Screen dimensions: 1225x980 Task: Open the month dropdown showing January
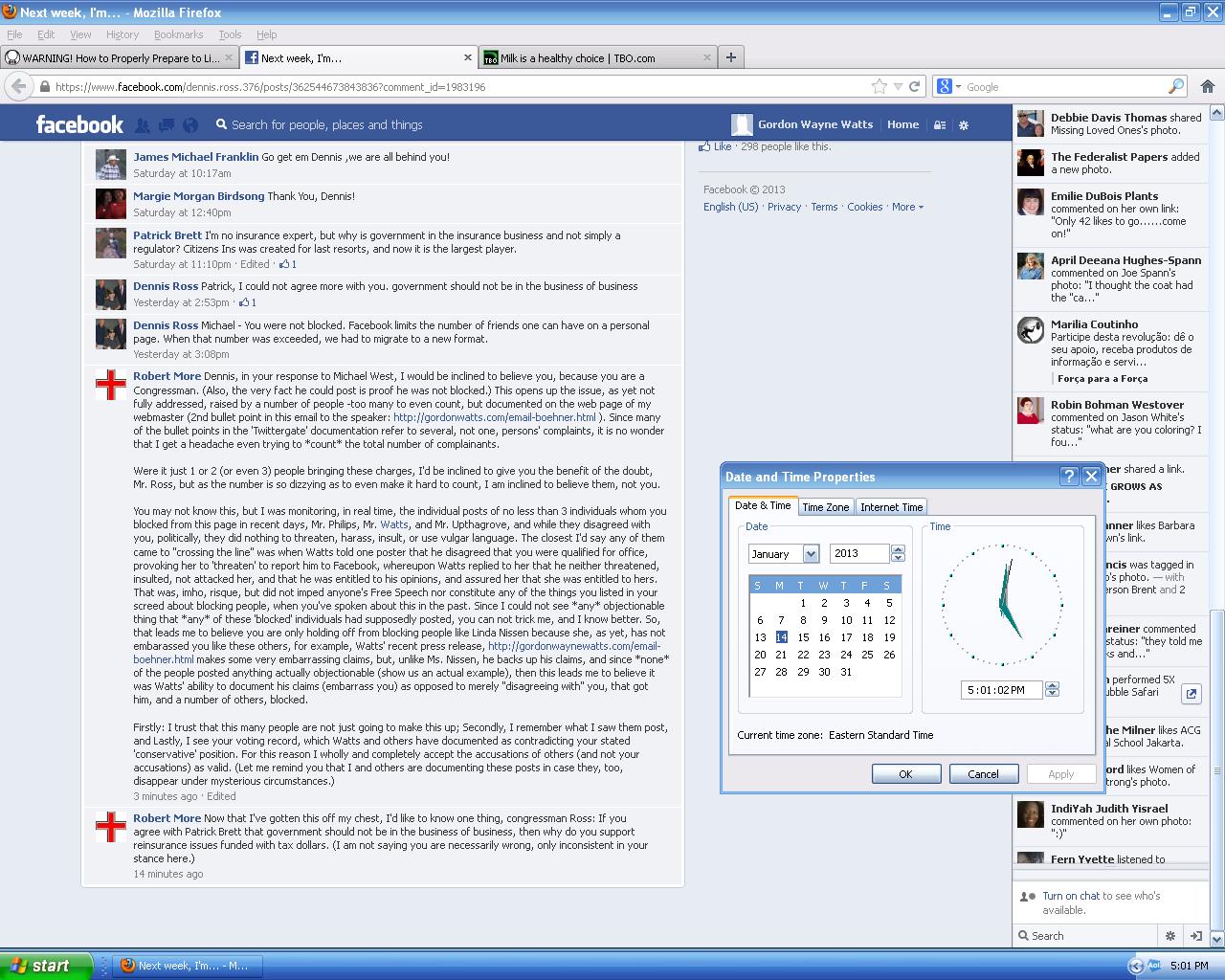point(811,553)
